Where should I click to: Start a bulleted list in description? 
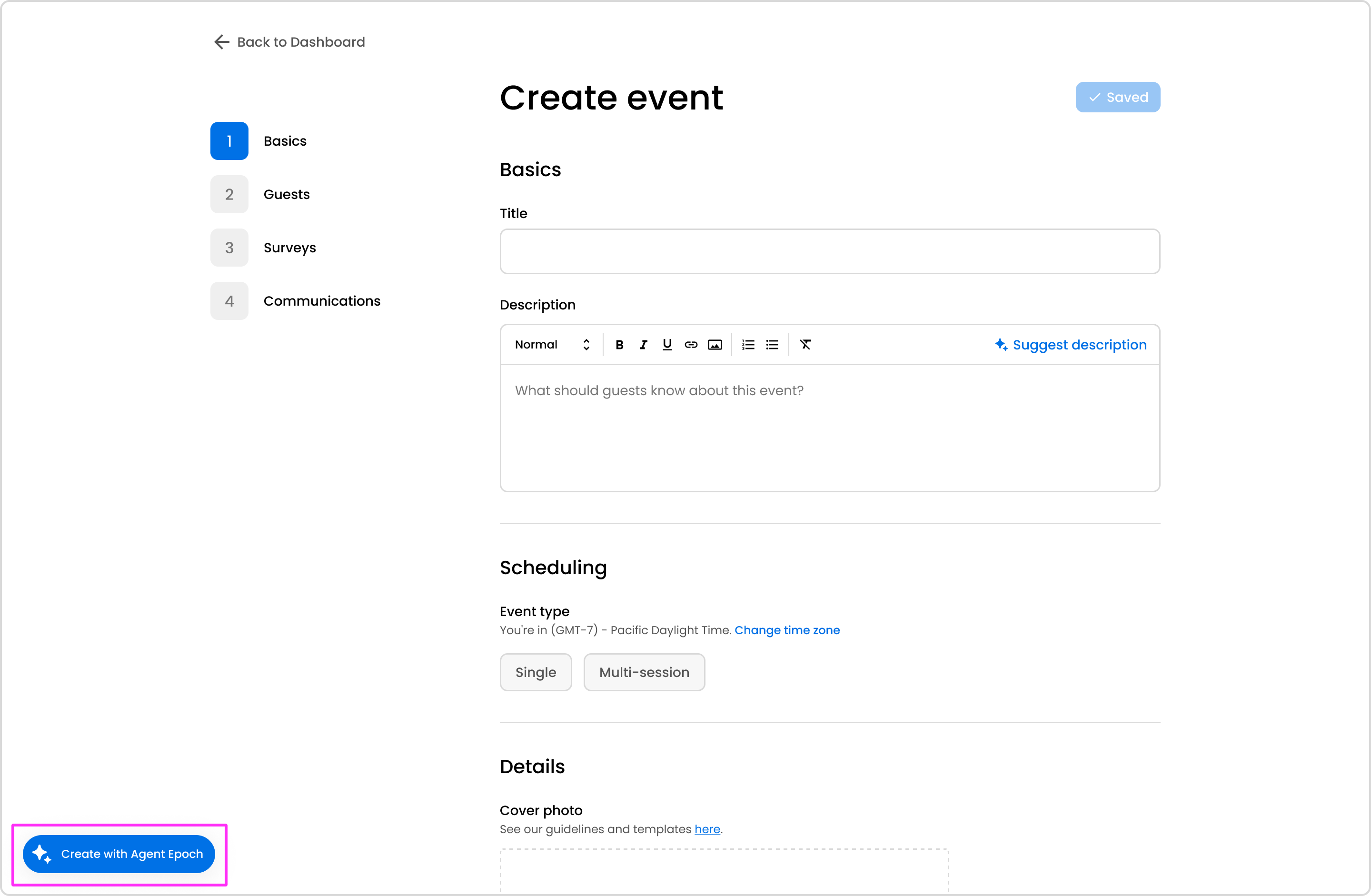coord(772,345)
